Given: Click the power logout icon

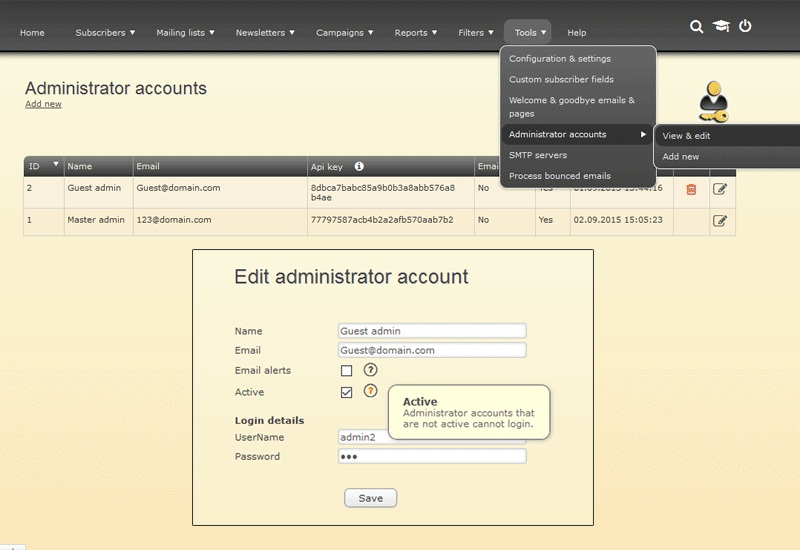Looking at the screenshot, I should click(x=745, y=26).
